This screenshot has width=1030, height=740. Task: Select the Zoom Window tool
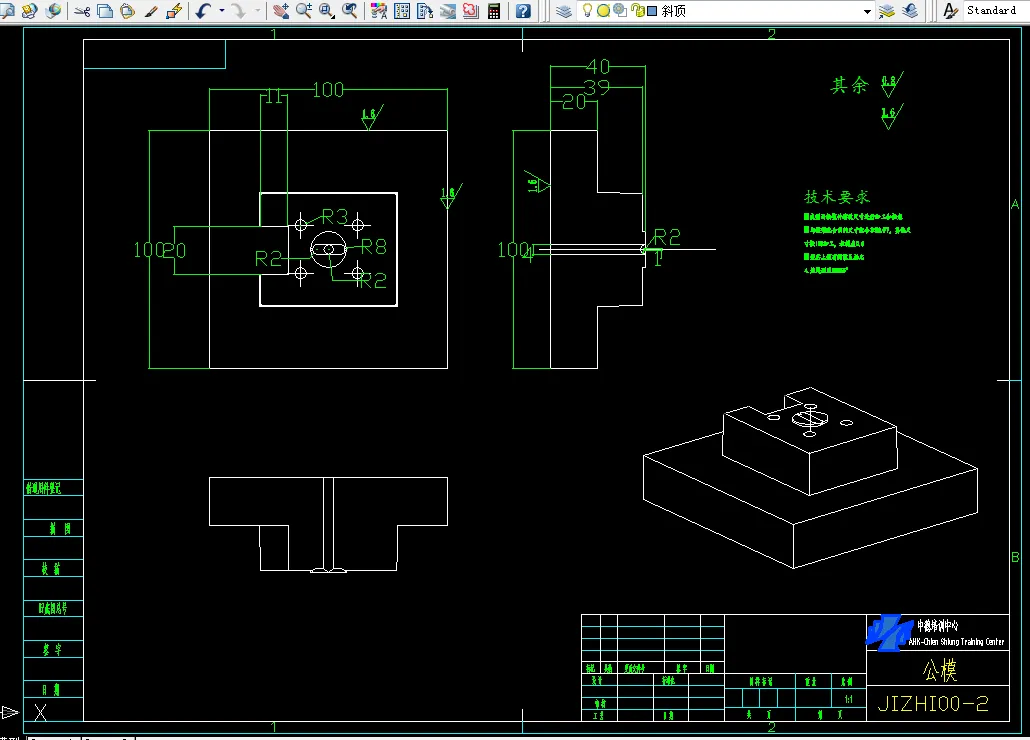pyautogui.click(x=326, y=11)
